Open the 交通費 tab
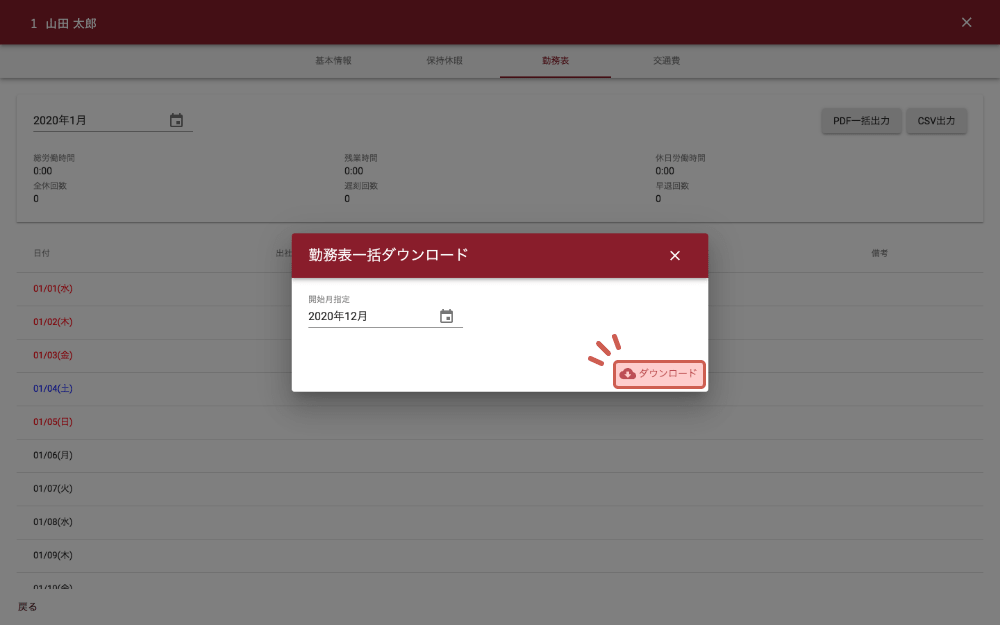The height and width of the screenshot is (625, 1000). [666, 61]
